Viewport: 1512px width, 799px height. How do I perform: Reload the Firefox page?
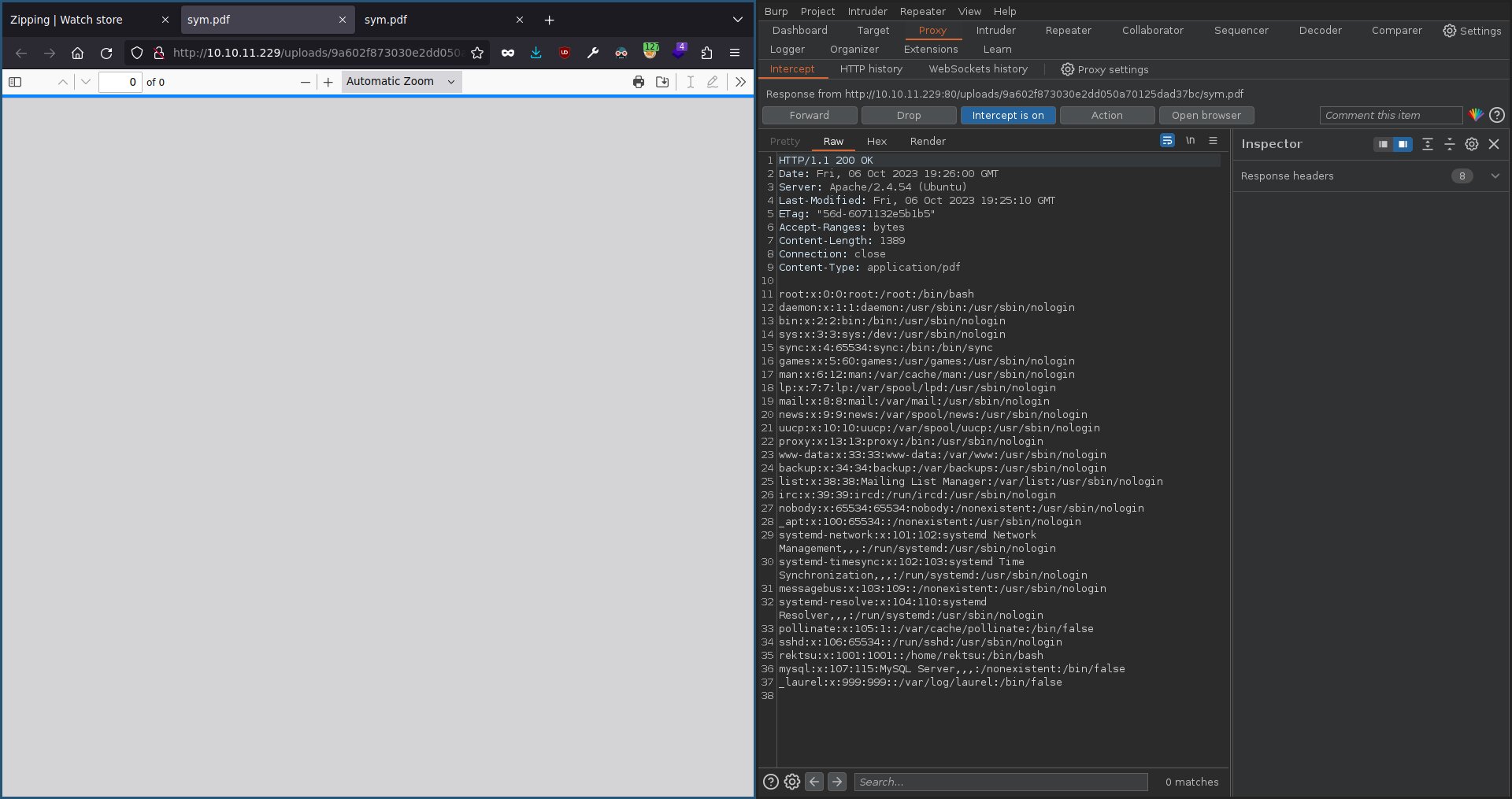[106, 53]
